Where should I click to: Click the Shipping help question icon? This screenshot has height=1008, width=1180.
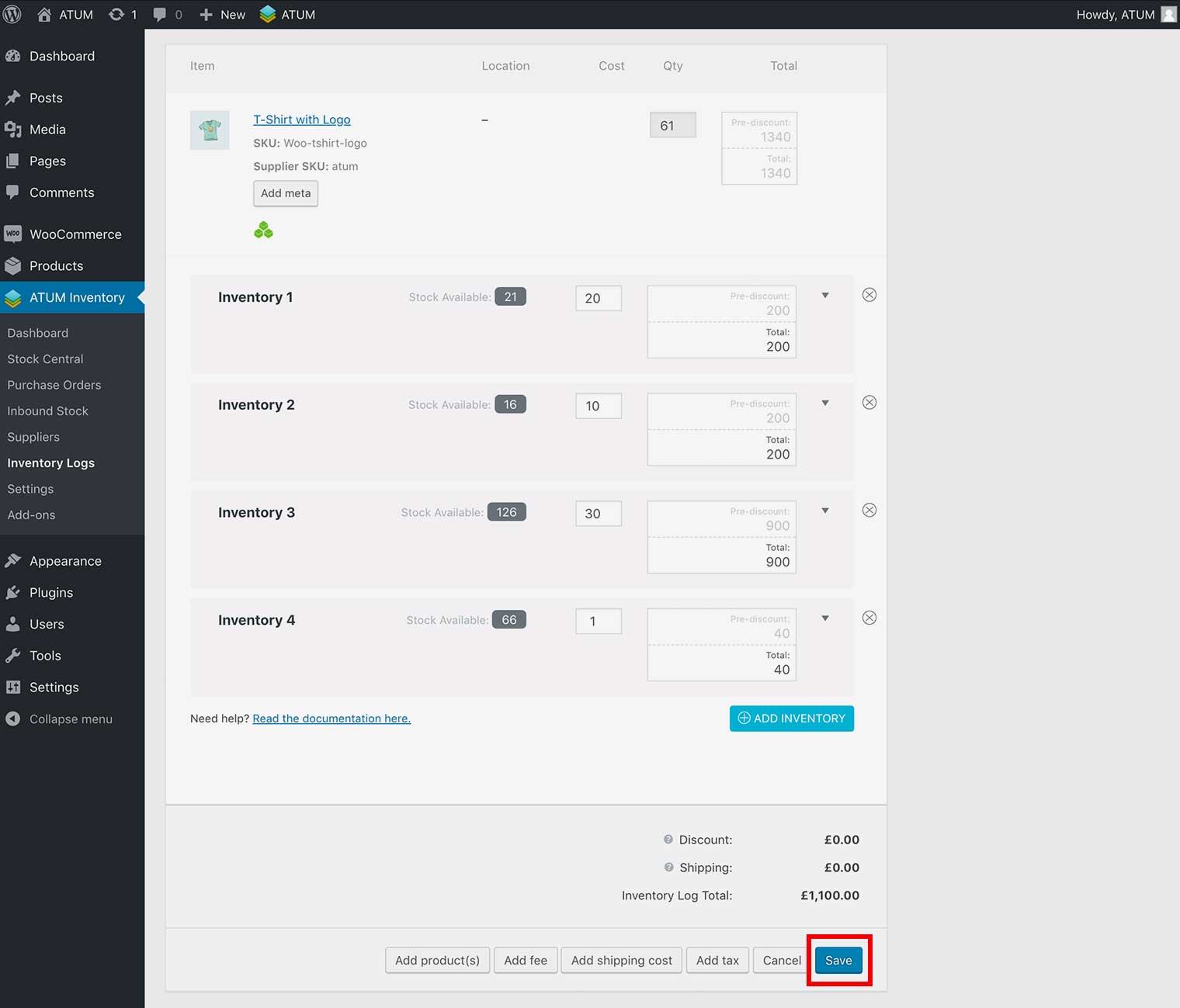[x=668, y=868]
